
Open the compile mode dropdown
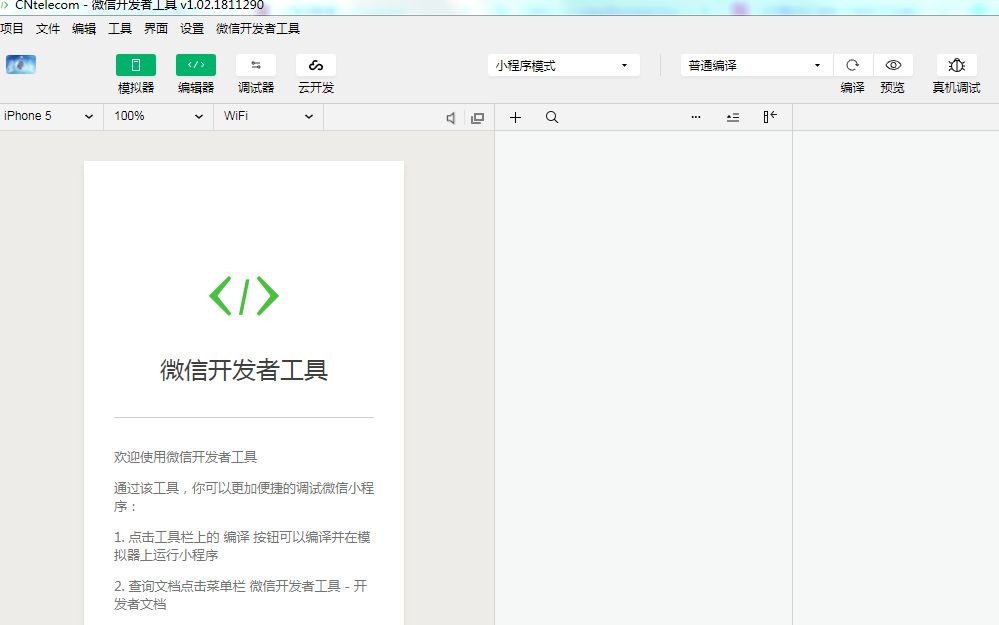click(756, 66)
